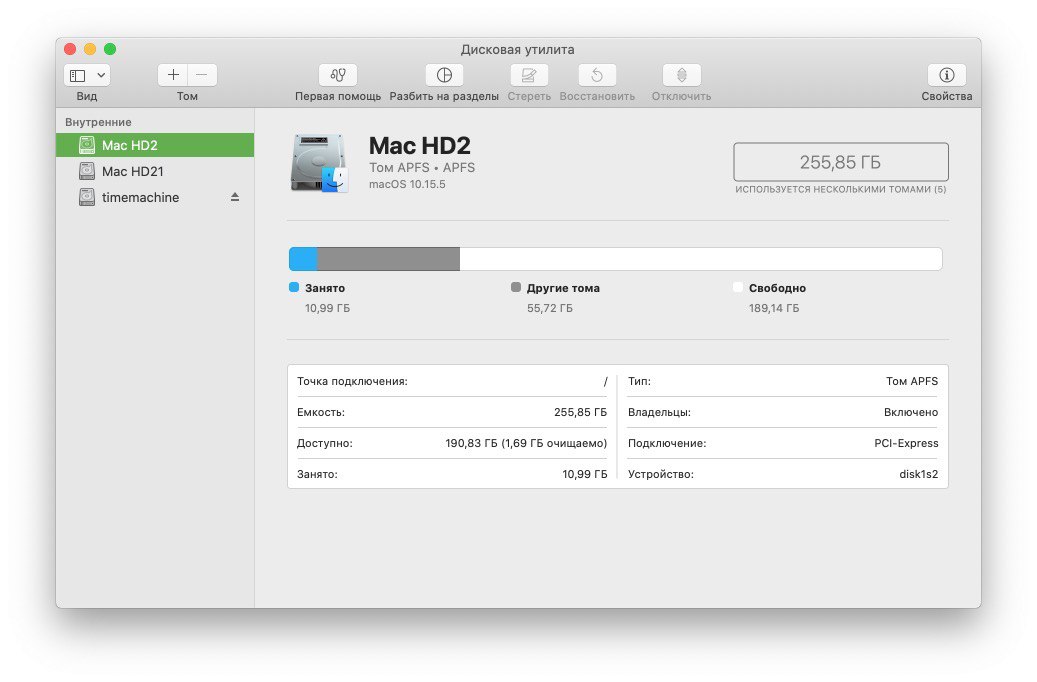This screenshot has height=682, width=1037.
Task: Eject the timemachine volume
Action: pyautogui.click(x=235, y=197)
